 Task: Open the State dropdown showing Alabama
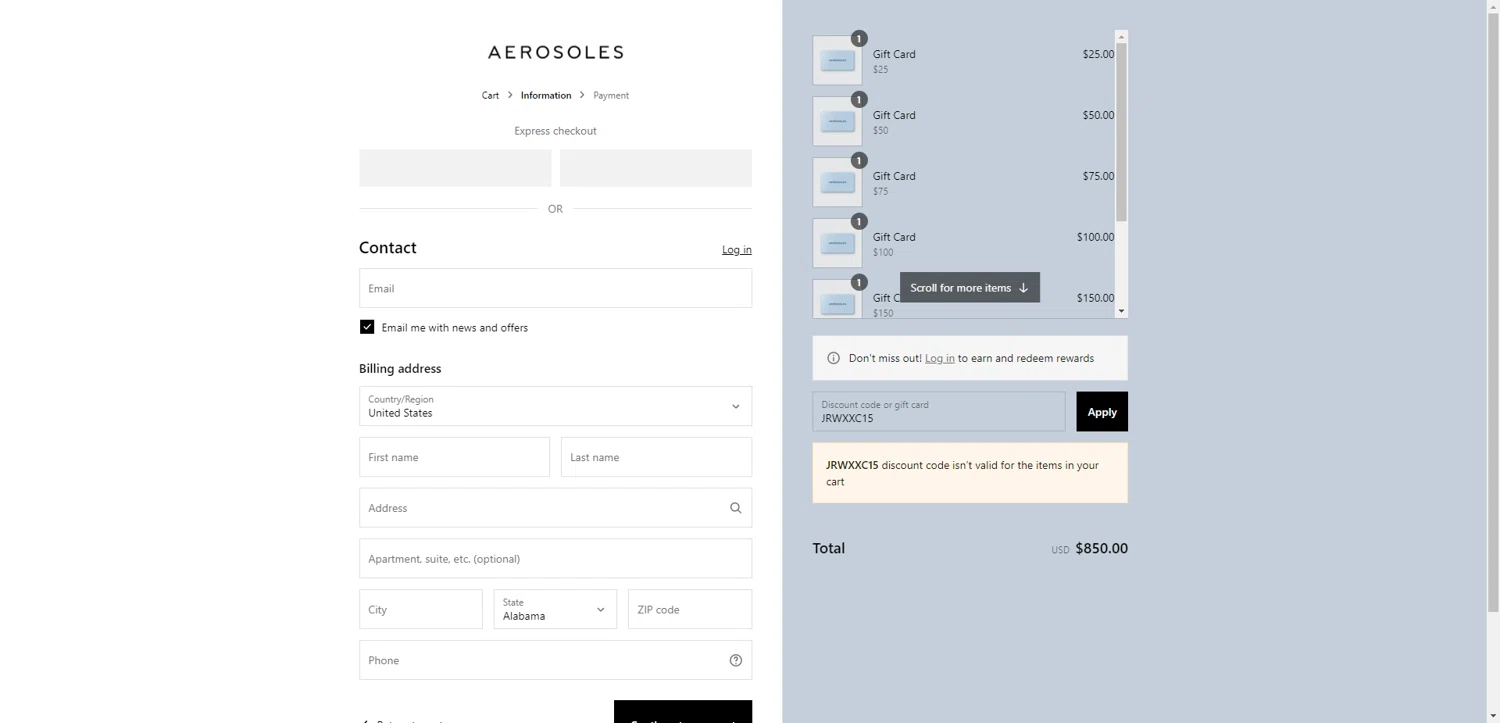click(x=555, y=609)
